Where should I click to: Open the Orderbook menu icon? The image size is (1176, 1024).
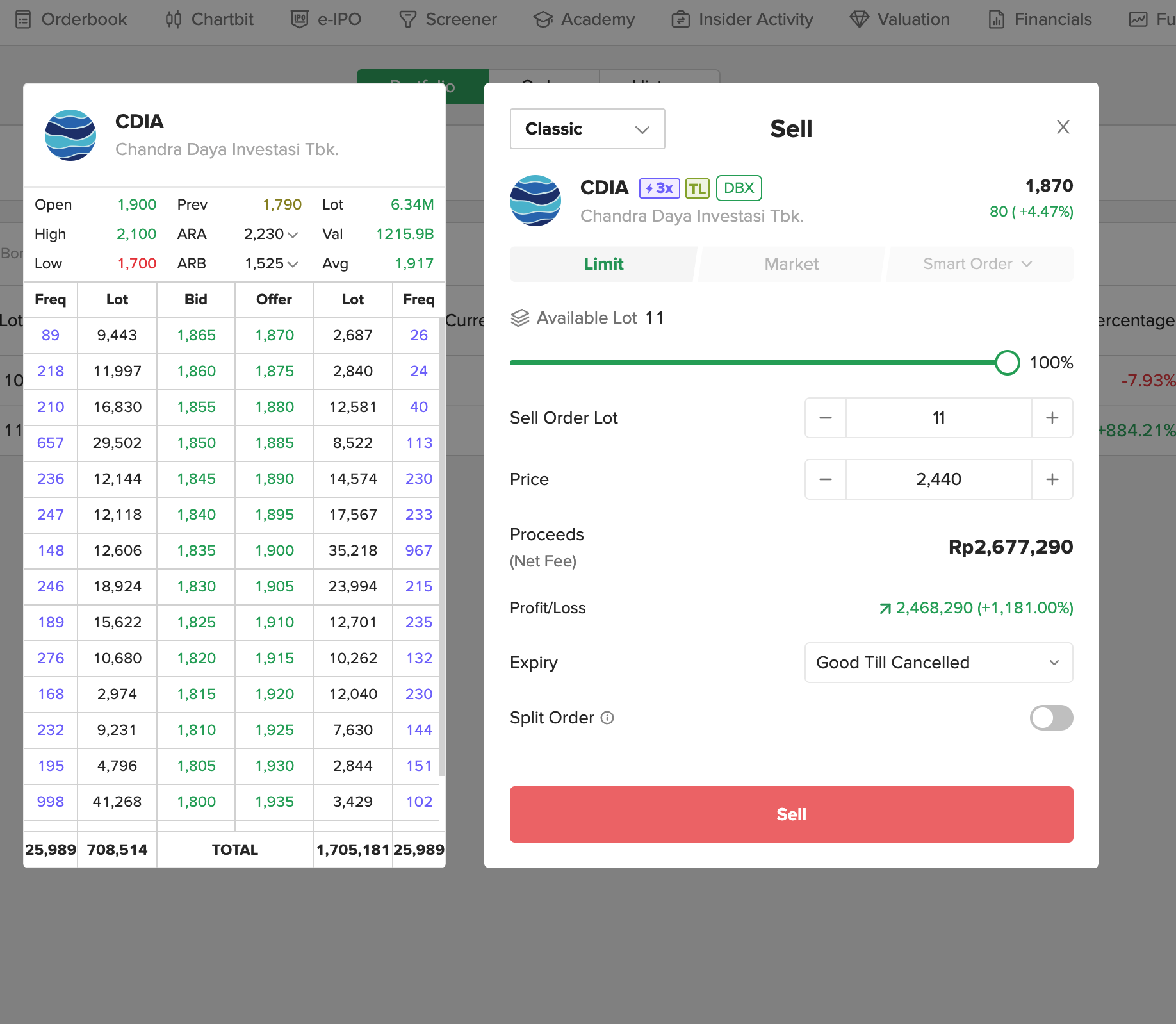pyautogui.click(x=23, y=20)
